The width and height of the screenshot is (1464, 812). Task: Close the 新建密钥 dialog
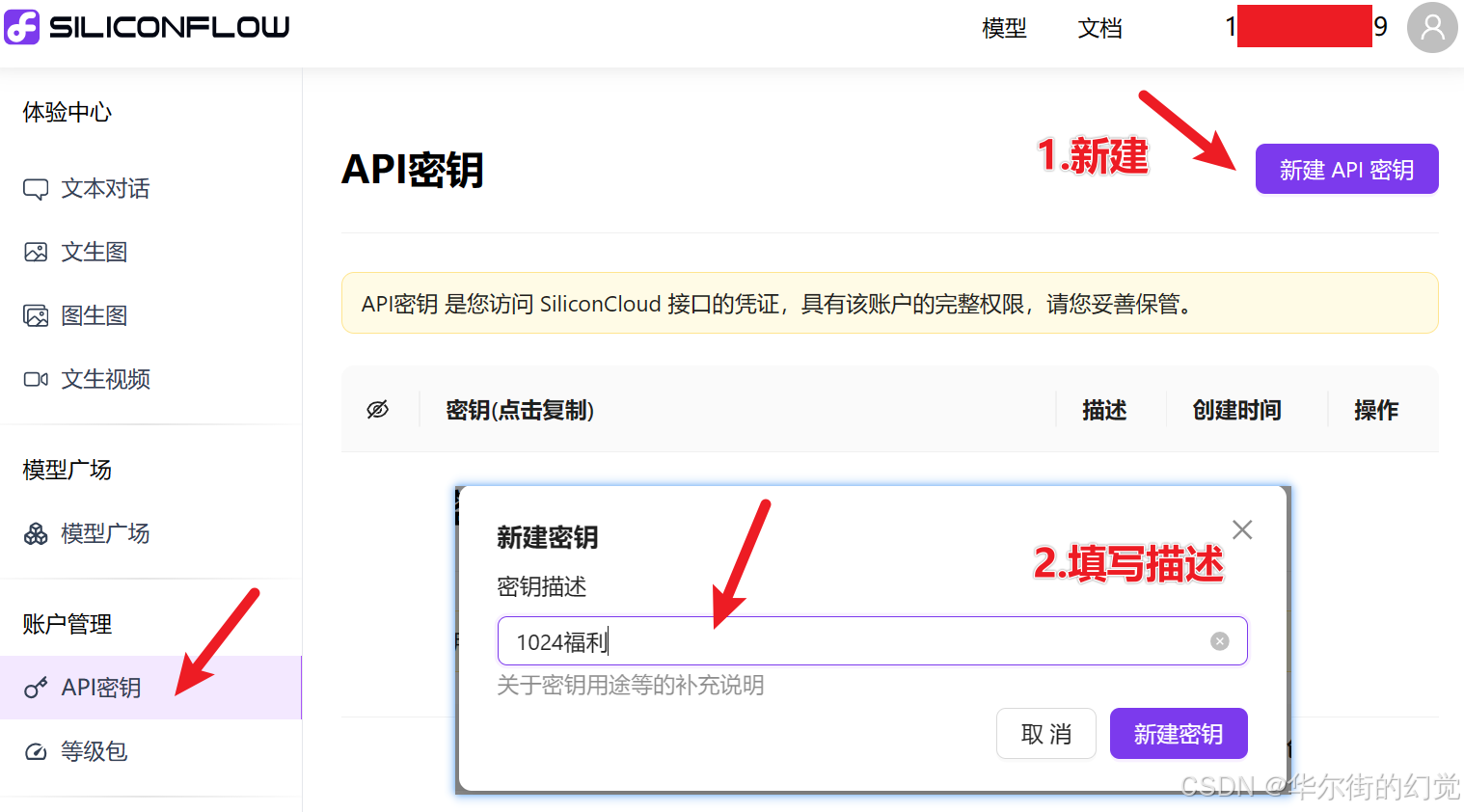pos(1242,529)
